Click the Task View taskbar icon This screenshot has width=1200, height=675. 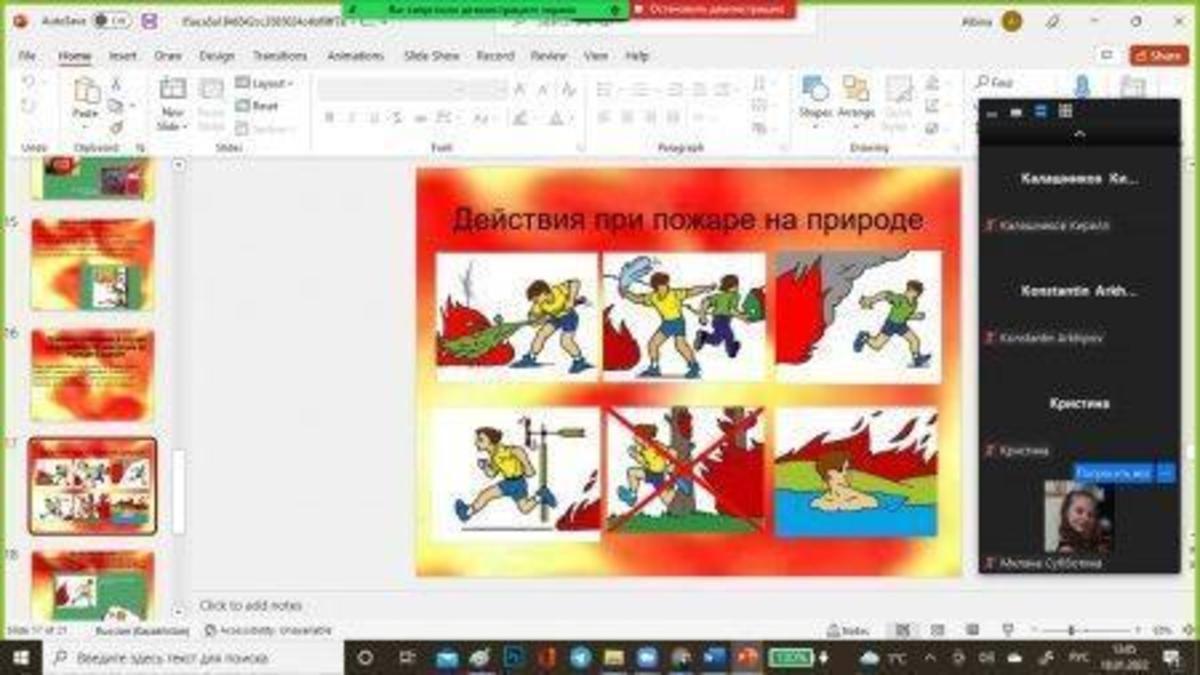point(407,658)
